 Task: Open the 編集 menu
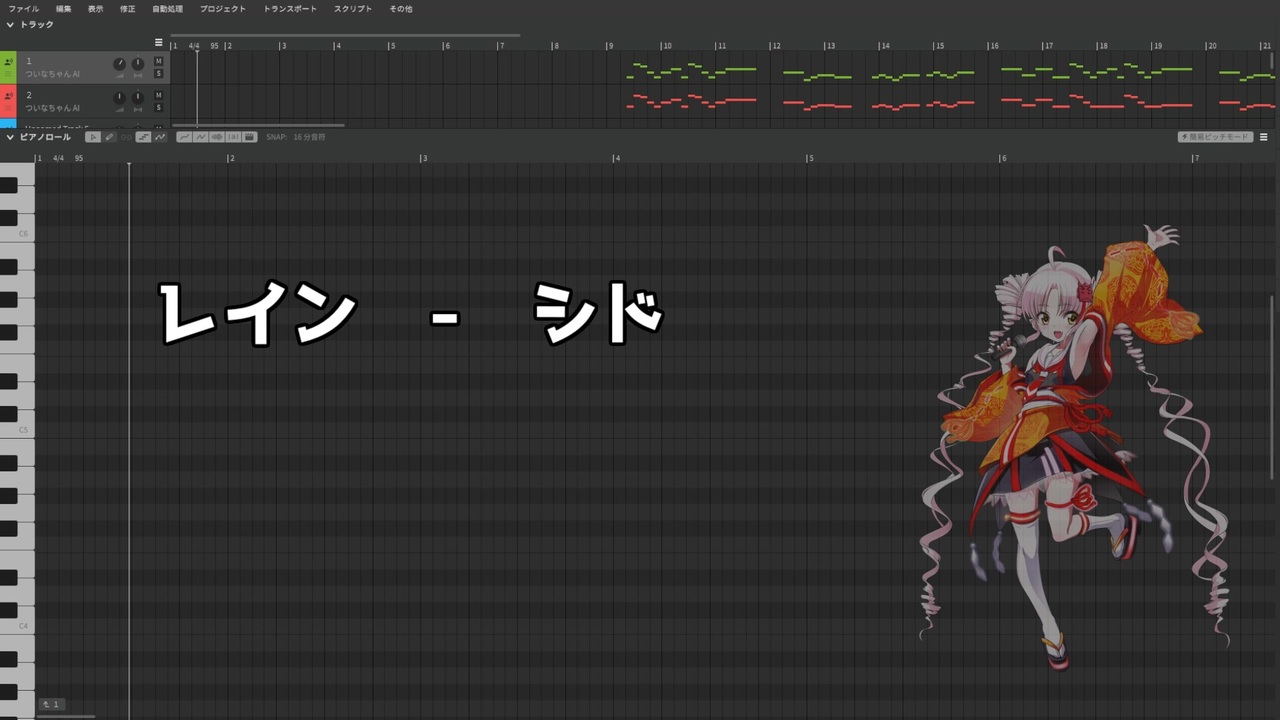63,9
